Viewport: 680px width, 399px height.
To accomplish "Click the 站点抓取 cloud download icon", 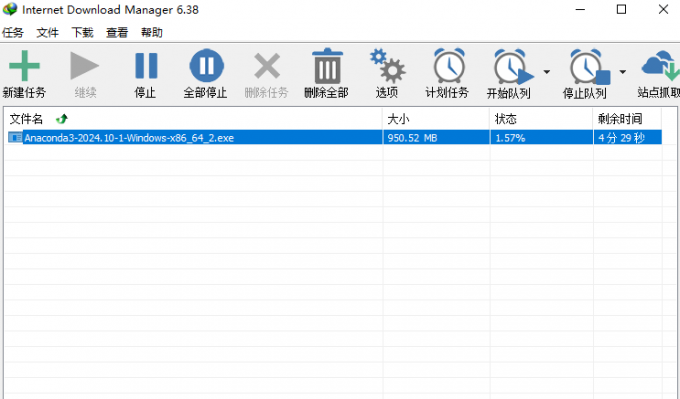I will [660, 66].
